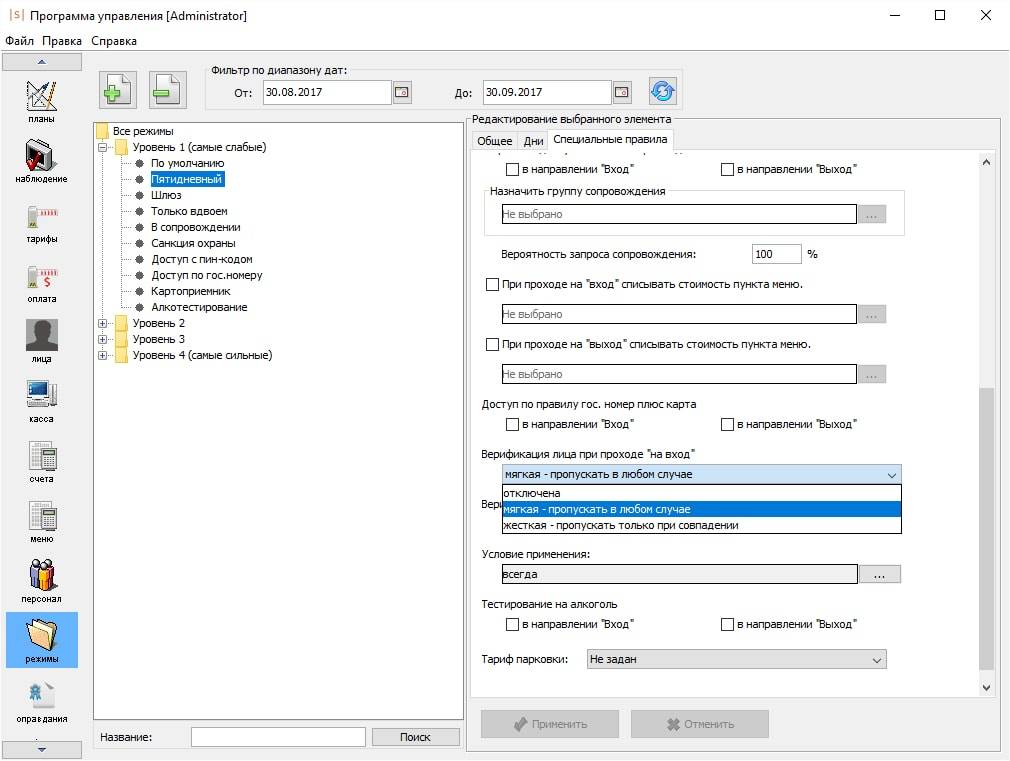Open calendar picker for the От date

pos(402,92)
